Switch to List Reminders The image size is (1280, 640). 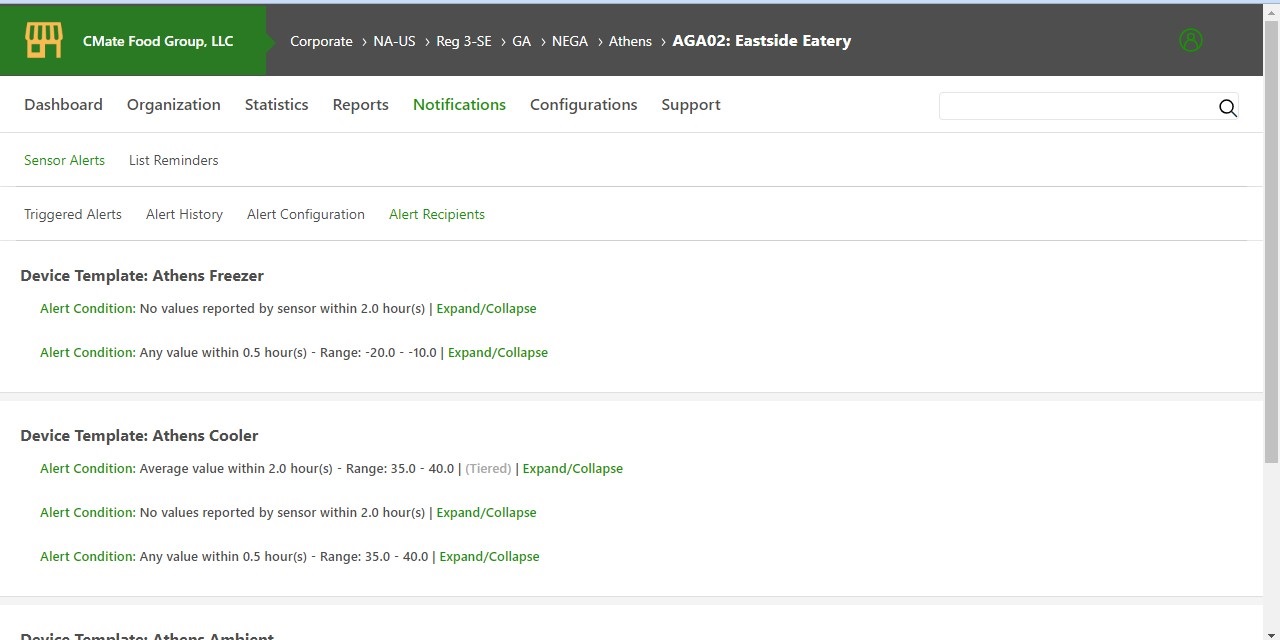point(173,160)
